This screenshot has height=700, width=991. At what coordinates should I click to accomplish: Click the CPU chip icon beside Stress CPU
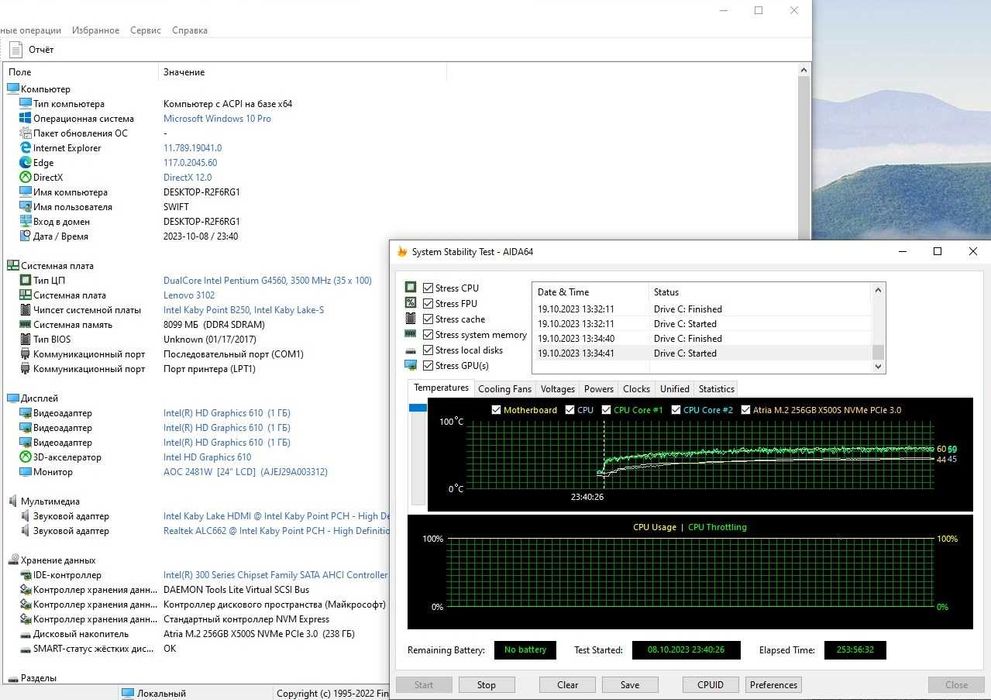coord(411,287)
